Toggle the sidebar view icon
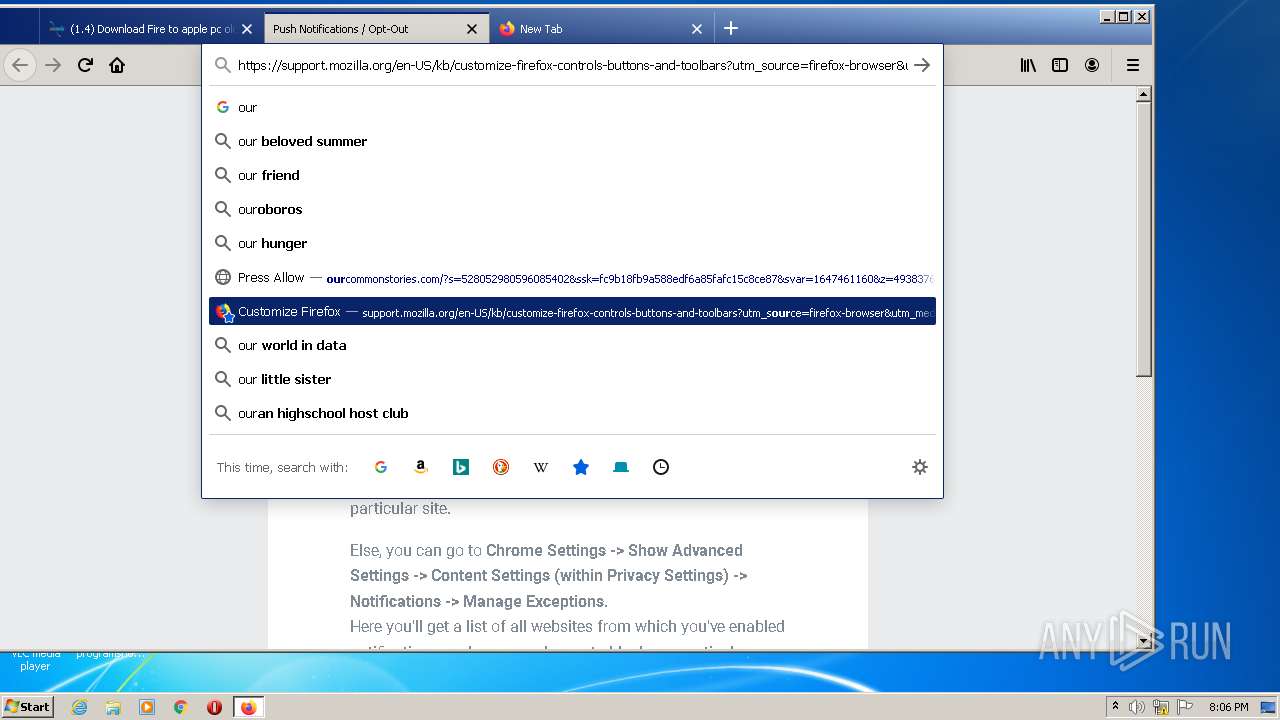The image size is (1280, 720). 1060,65
